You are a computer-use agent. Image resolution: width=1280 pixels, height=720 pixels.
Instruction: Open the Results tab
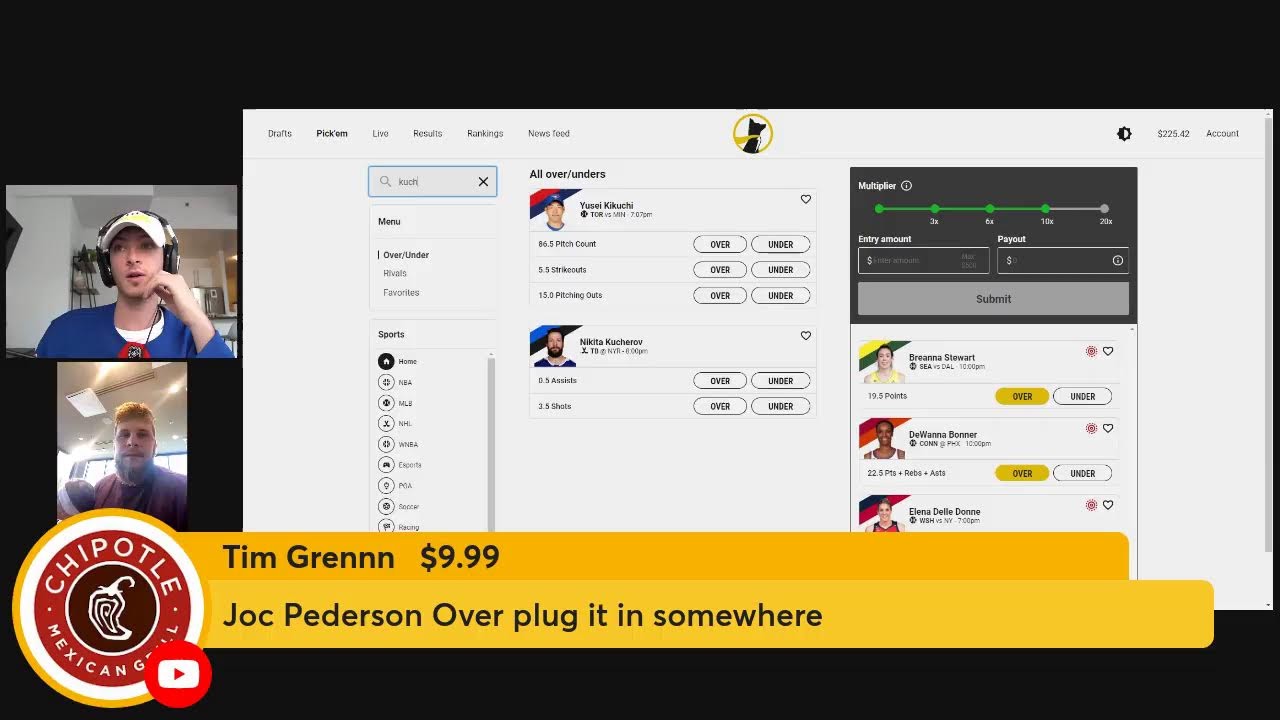[427, 133]
